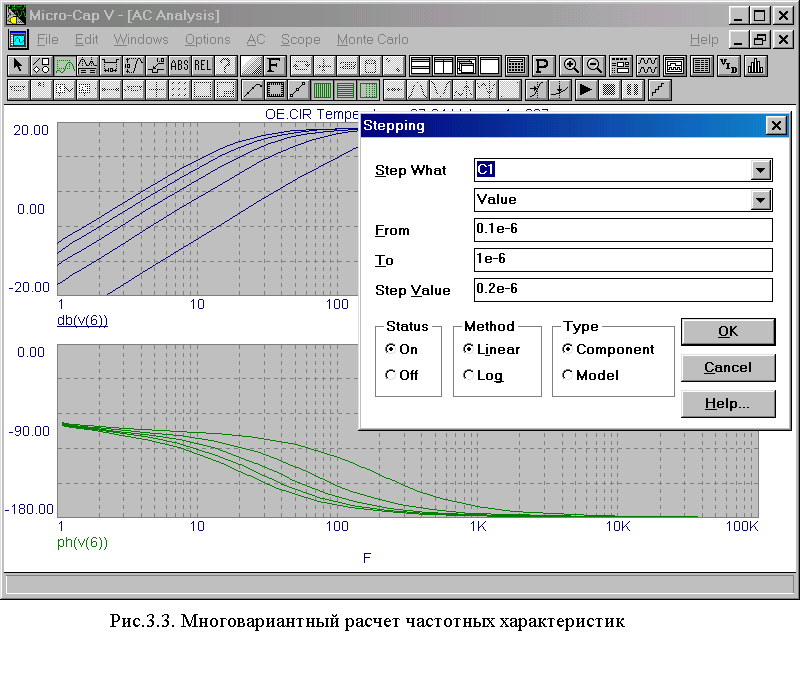Click the histogram bar chart icon

click(755, 66)
